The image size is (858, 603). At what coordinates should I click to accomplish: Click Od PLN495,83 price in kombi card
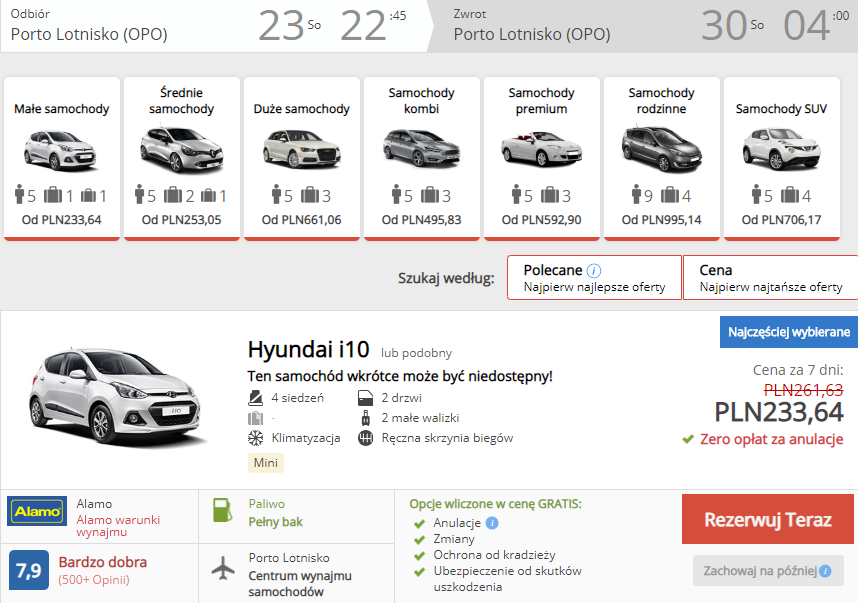[x=421, y=220]
